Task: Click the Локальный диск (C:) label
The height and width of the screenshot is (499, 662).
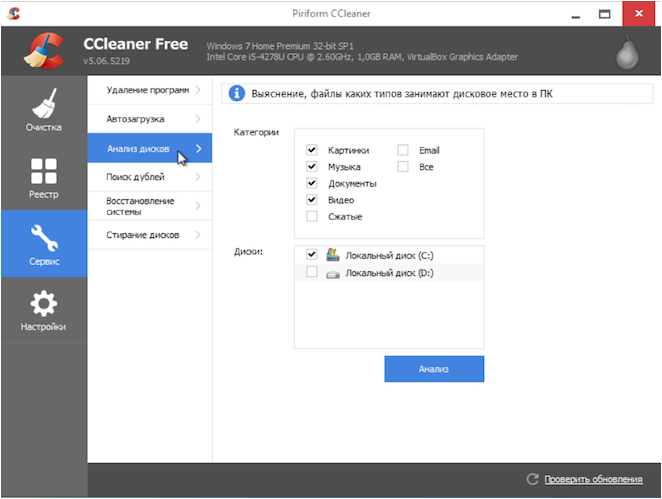Action: click(389, 255)
